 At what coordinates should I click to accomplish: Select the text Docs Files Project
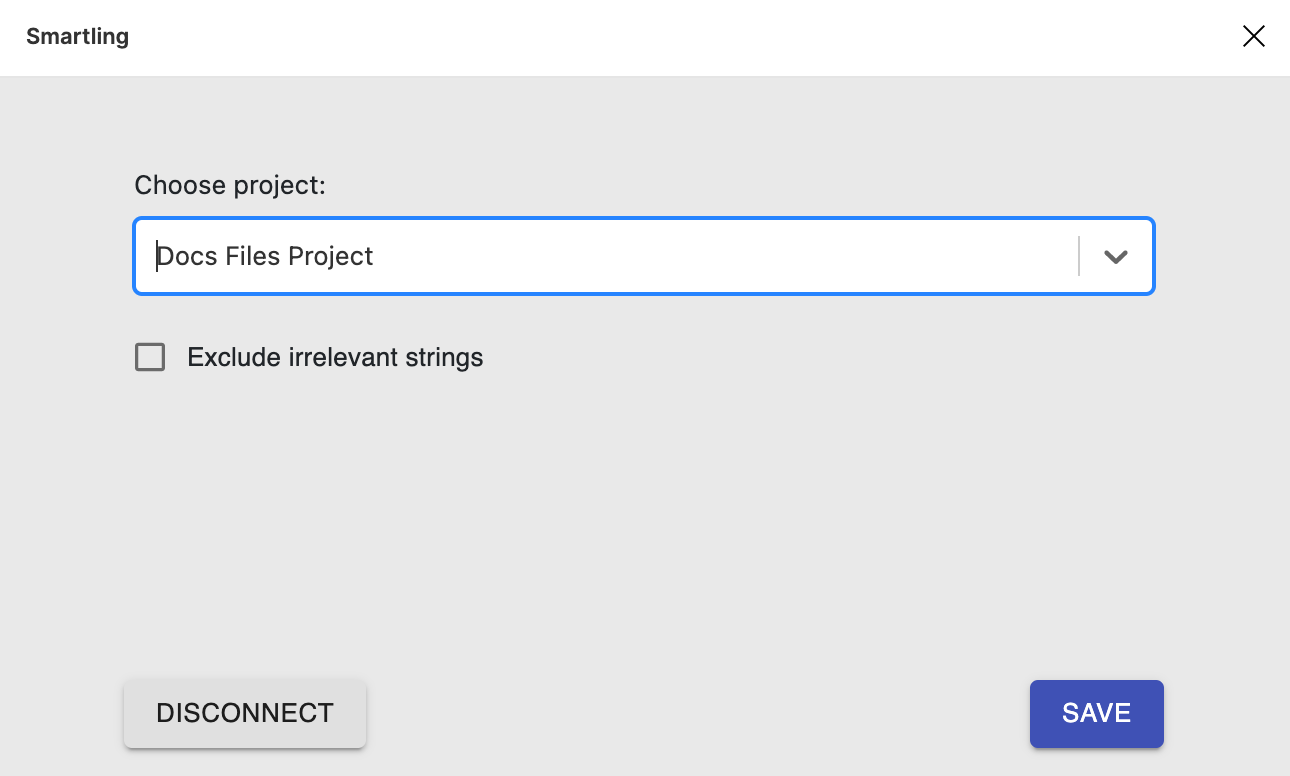pyautogui.click(x=264, y=256)
